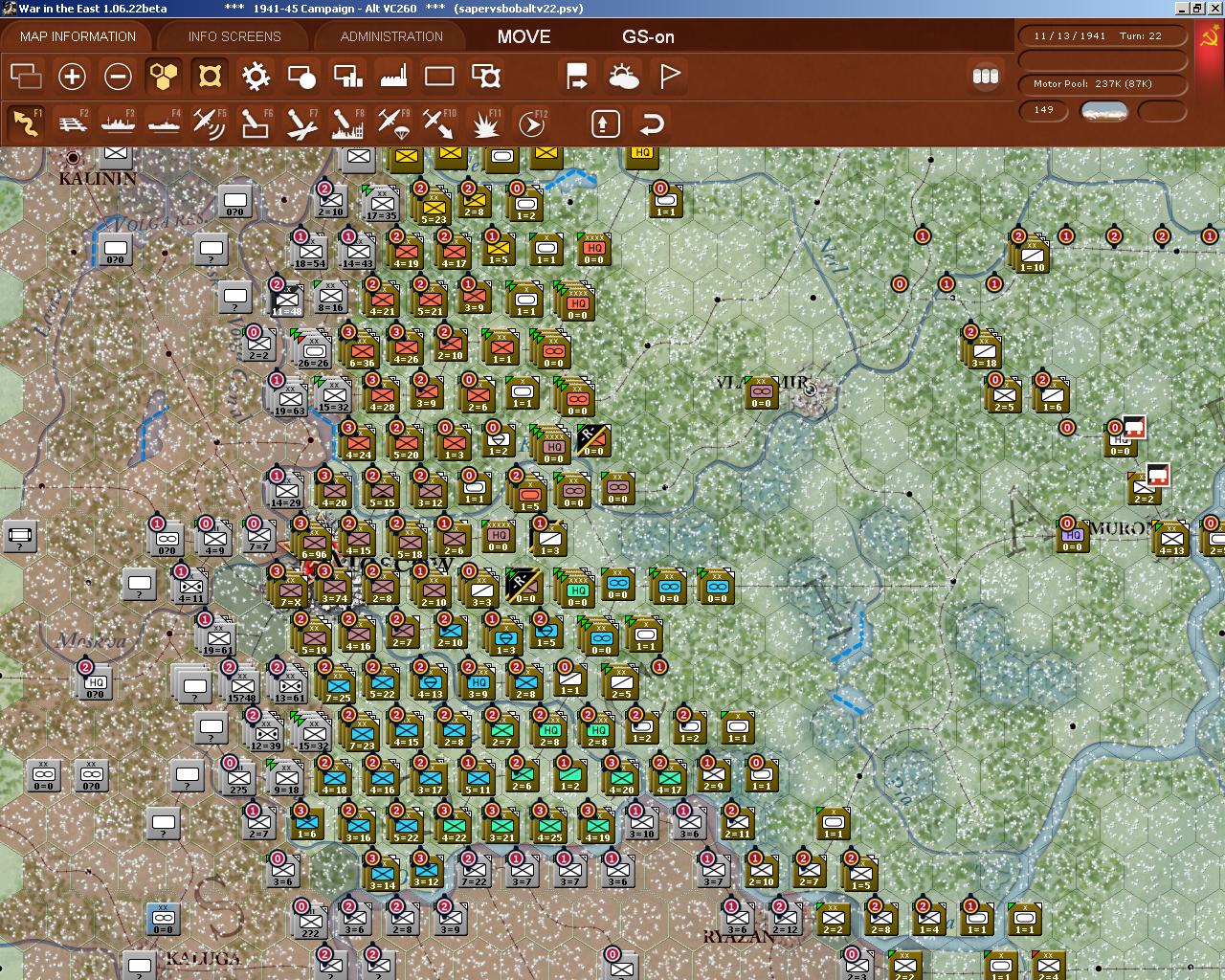Select the 6=96 Soviet stack

tap(313, 542)
